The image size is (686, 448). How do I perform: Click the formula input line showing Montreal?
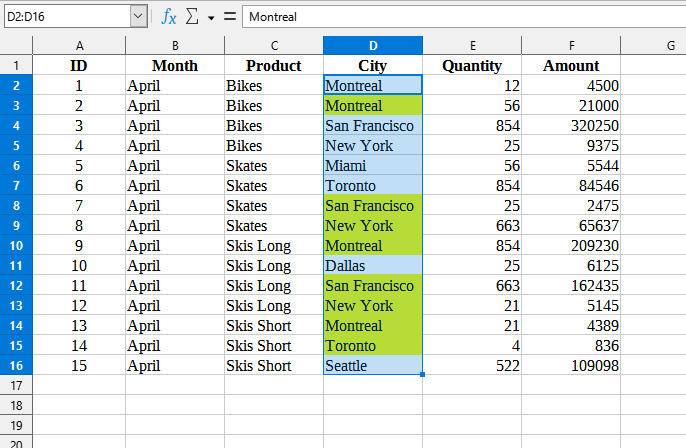[x=460, y=17]
